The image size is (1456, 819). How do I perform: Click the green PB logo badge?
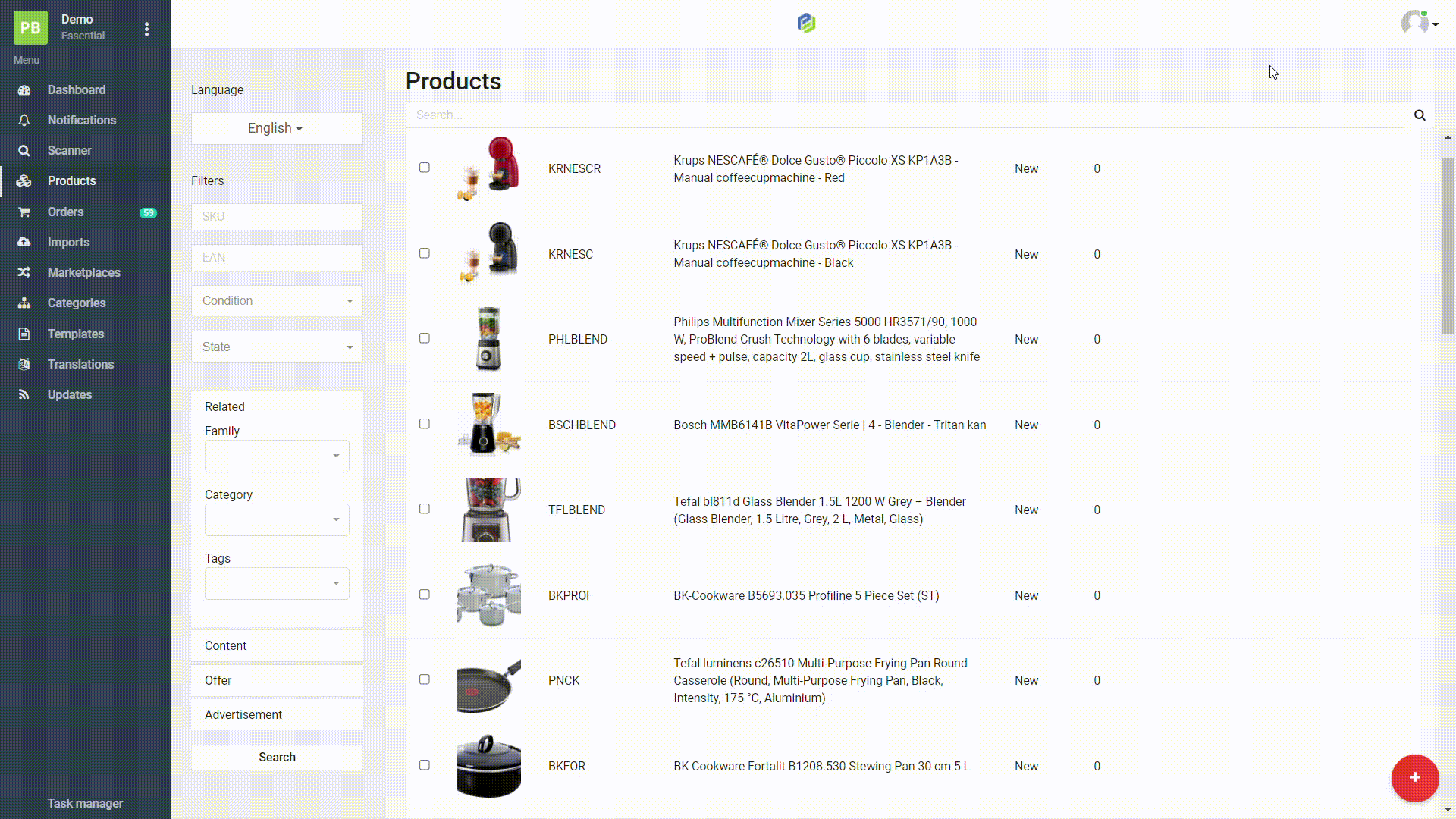30,28
